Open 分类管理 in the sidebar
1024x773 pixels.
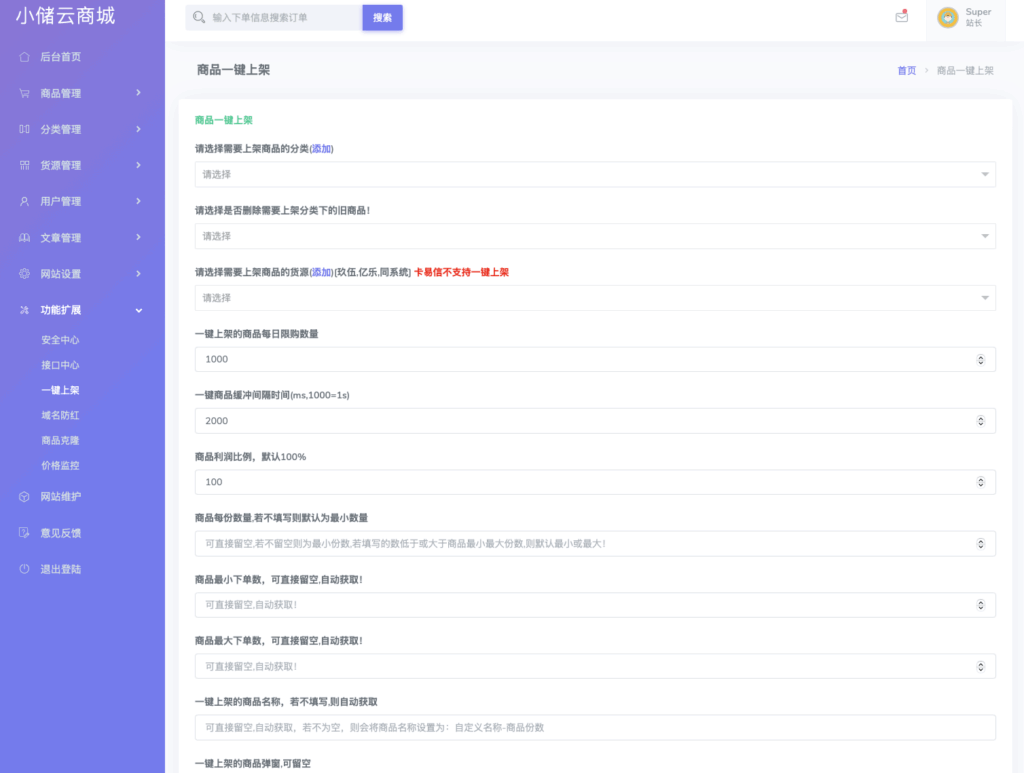(x=60, y=129)
